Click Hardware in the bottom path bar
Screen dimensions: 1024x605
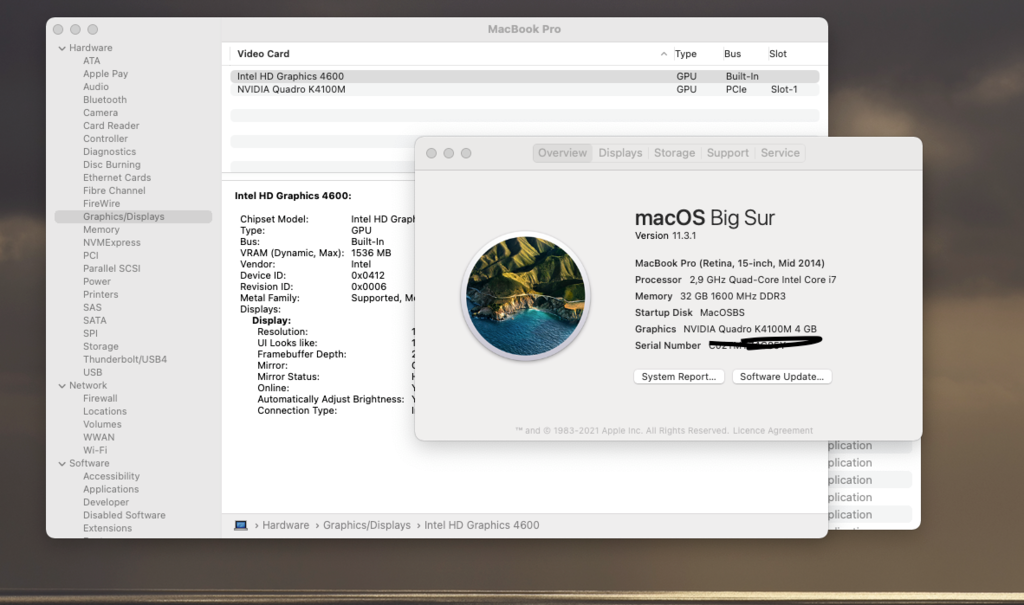(x=286, y=525)
